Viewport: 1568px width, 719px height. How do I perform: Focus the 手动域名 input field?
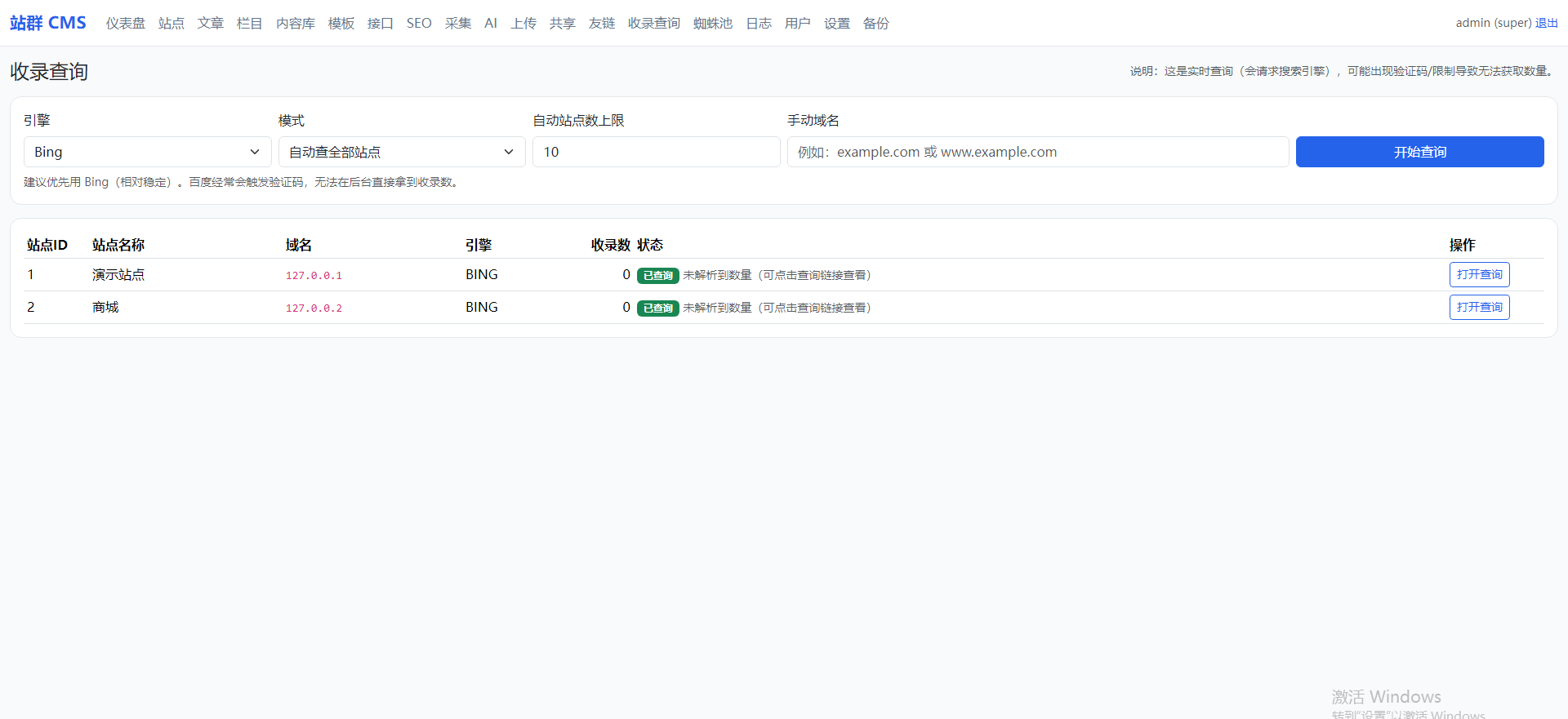[1037, 152]
